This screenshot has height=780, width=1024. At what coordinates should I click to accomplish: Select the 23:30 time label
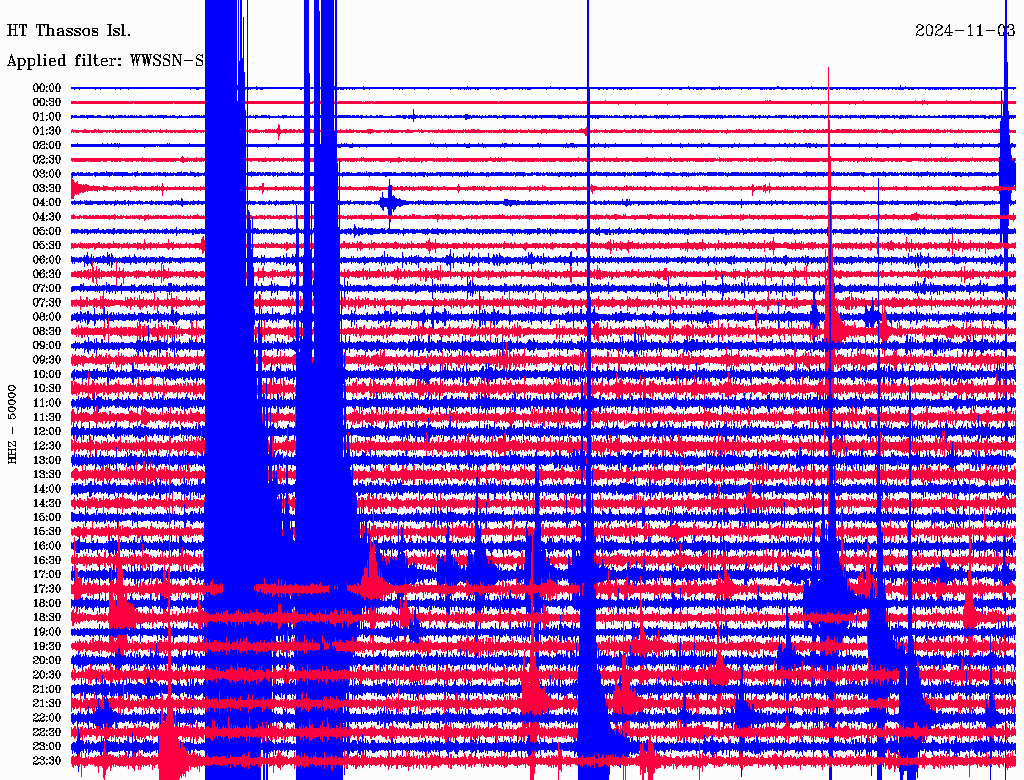coord(47,761)
